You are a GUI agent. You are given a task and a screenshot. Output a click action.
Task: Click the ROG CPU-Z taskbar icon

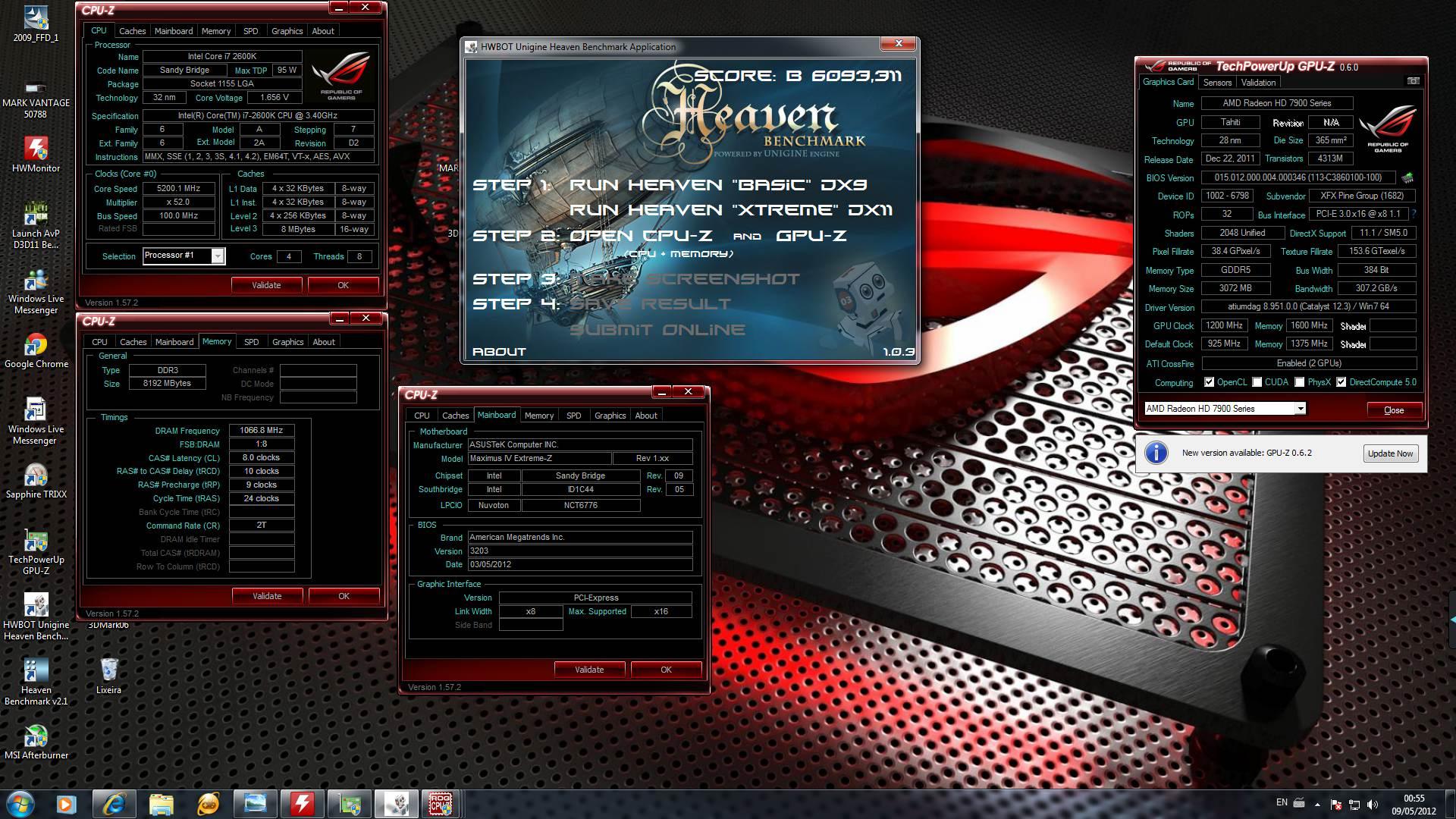[441, 804]
